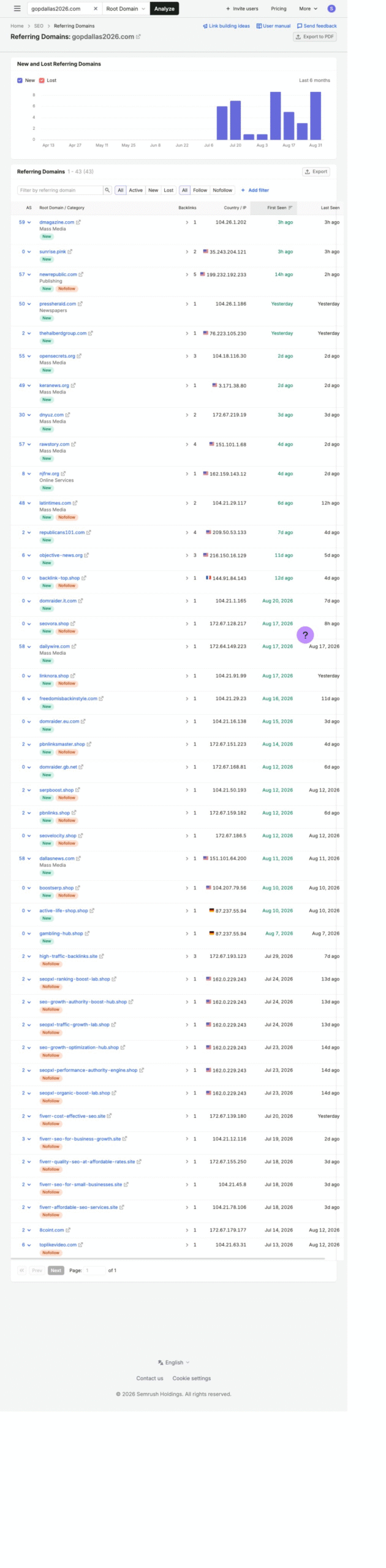Open the opensecrets.org domain link

coord(57,356)
